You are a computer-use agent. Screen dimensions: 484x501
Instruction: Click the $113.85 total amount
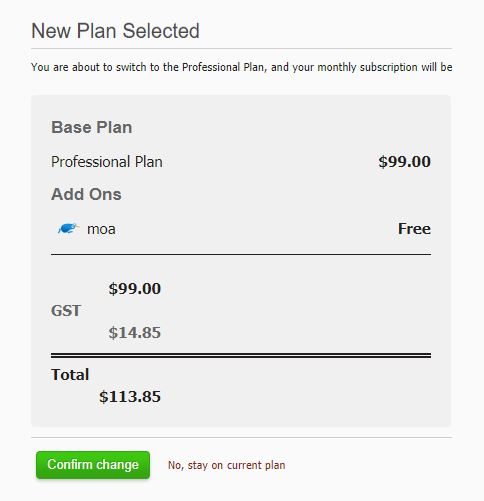pos(130,397)
